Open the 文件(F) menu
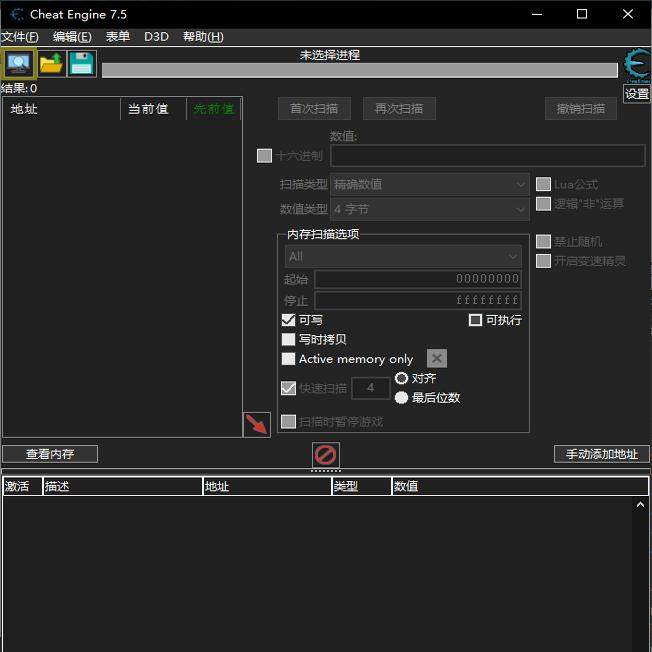This screenshot has height=652, width=652. (20, 37)
